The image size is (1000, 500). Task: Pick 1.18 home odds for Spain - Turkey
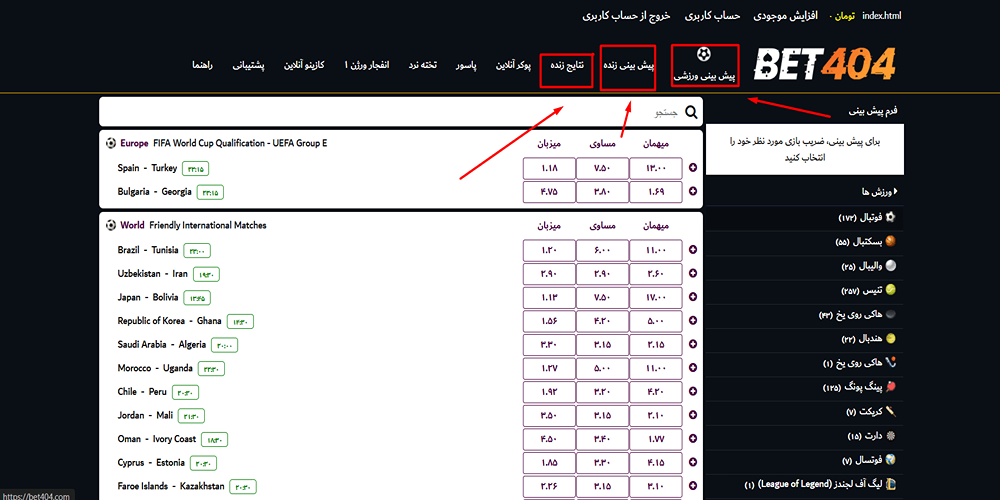(549, 168)
